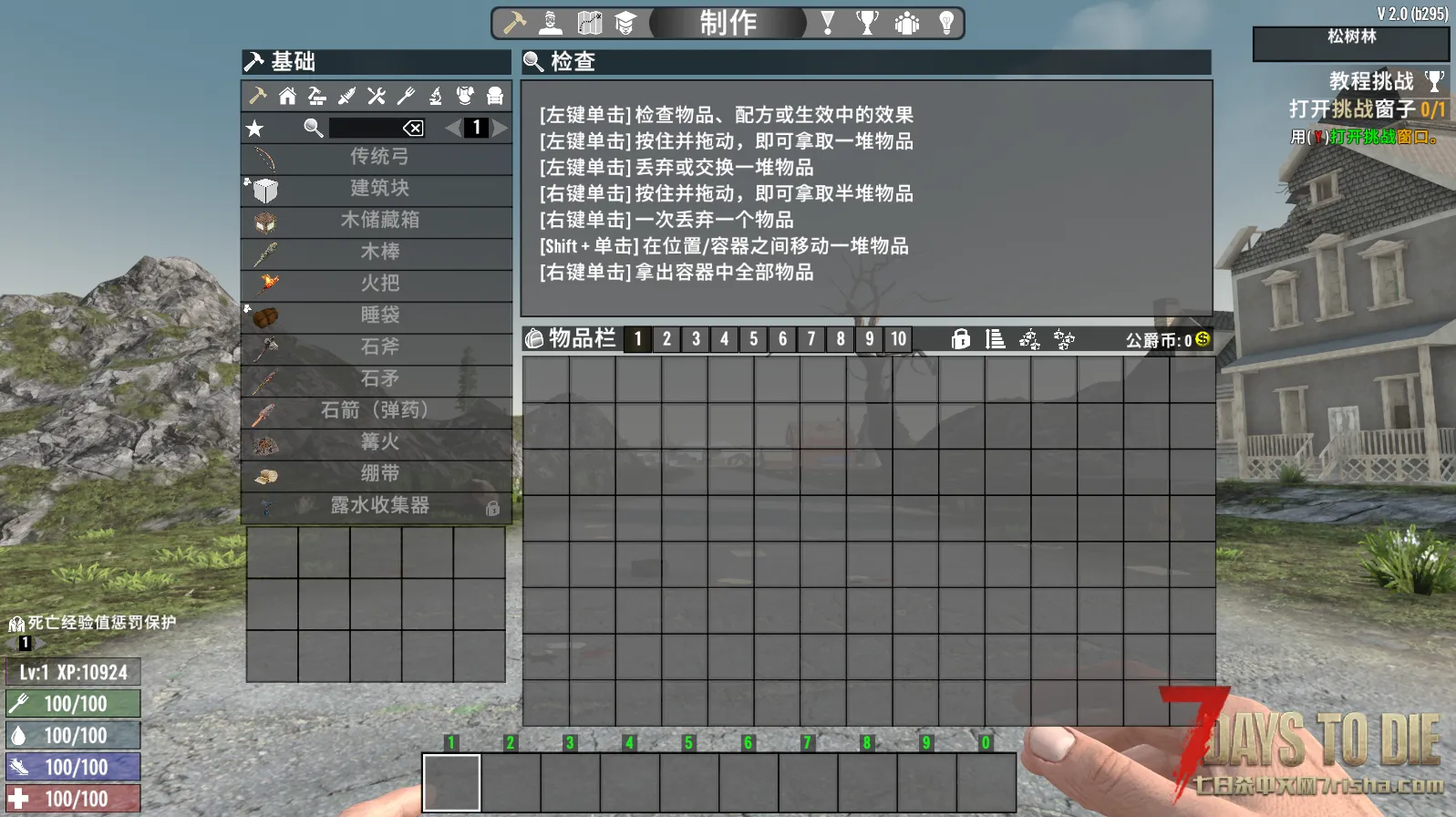Image resolution: width=1456 pixels, height=817 pixels.
Task: Switch to inventory page 5 tab
Action: click(x=754, y=339)
